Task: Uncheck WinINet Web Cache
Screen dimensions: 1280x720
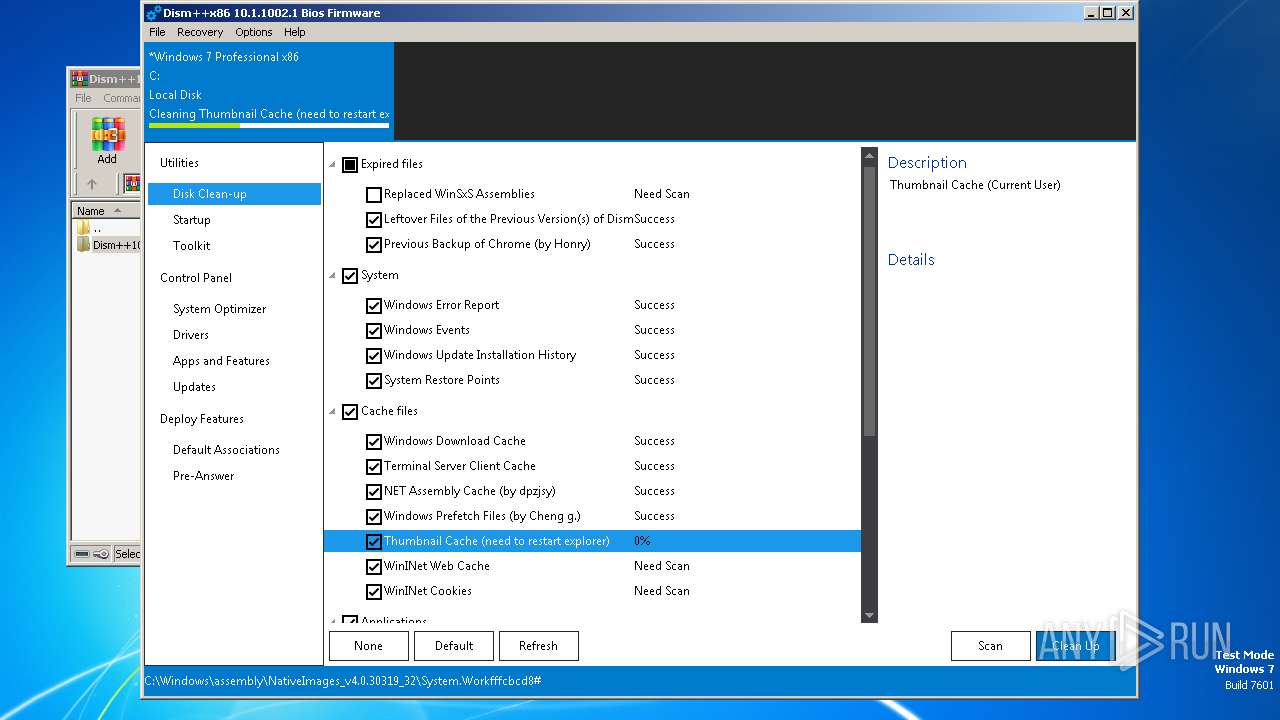Action: tap(374, 567)
